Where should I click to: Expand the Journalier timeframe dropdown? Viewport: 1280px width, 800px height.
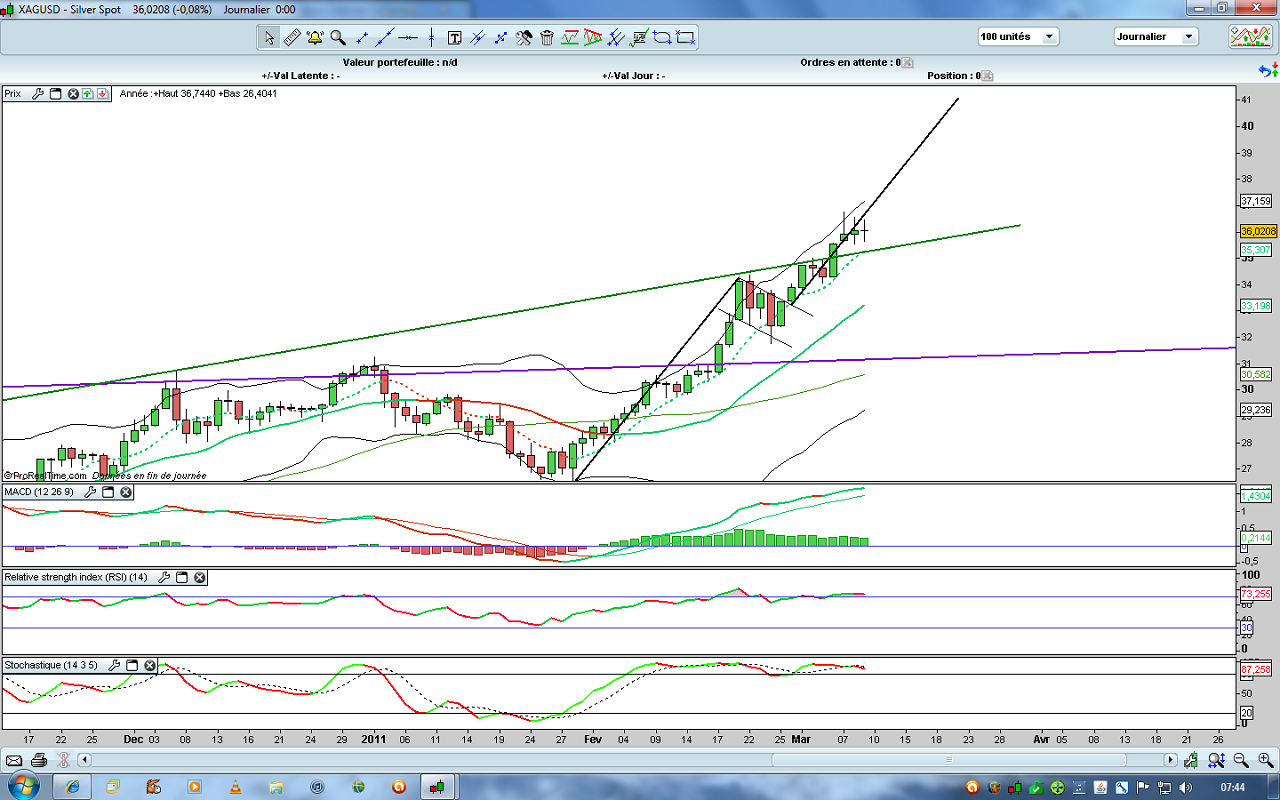coord(1188,36)
